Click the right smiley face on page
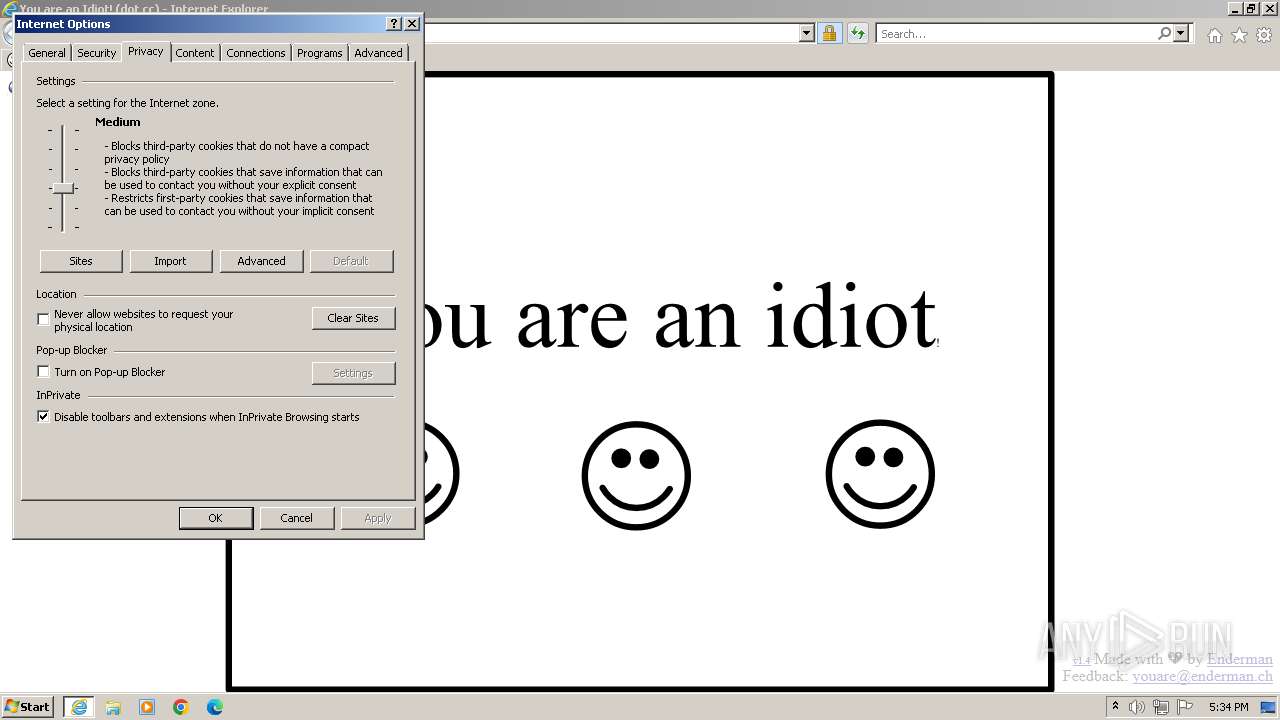1280x720 pixels. tap(880, 474)
